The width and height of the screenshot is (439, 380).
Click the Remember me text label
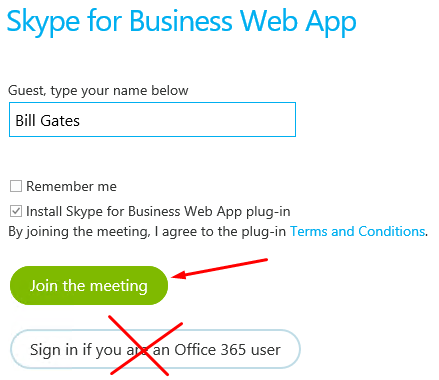coord(71,186)
